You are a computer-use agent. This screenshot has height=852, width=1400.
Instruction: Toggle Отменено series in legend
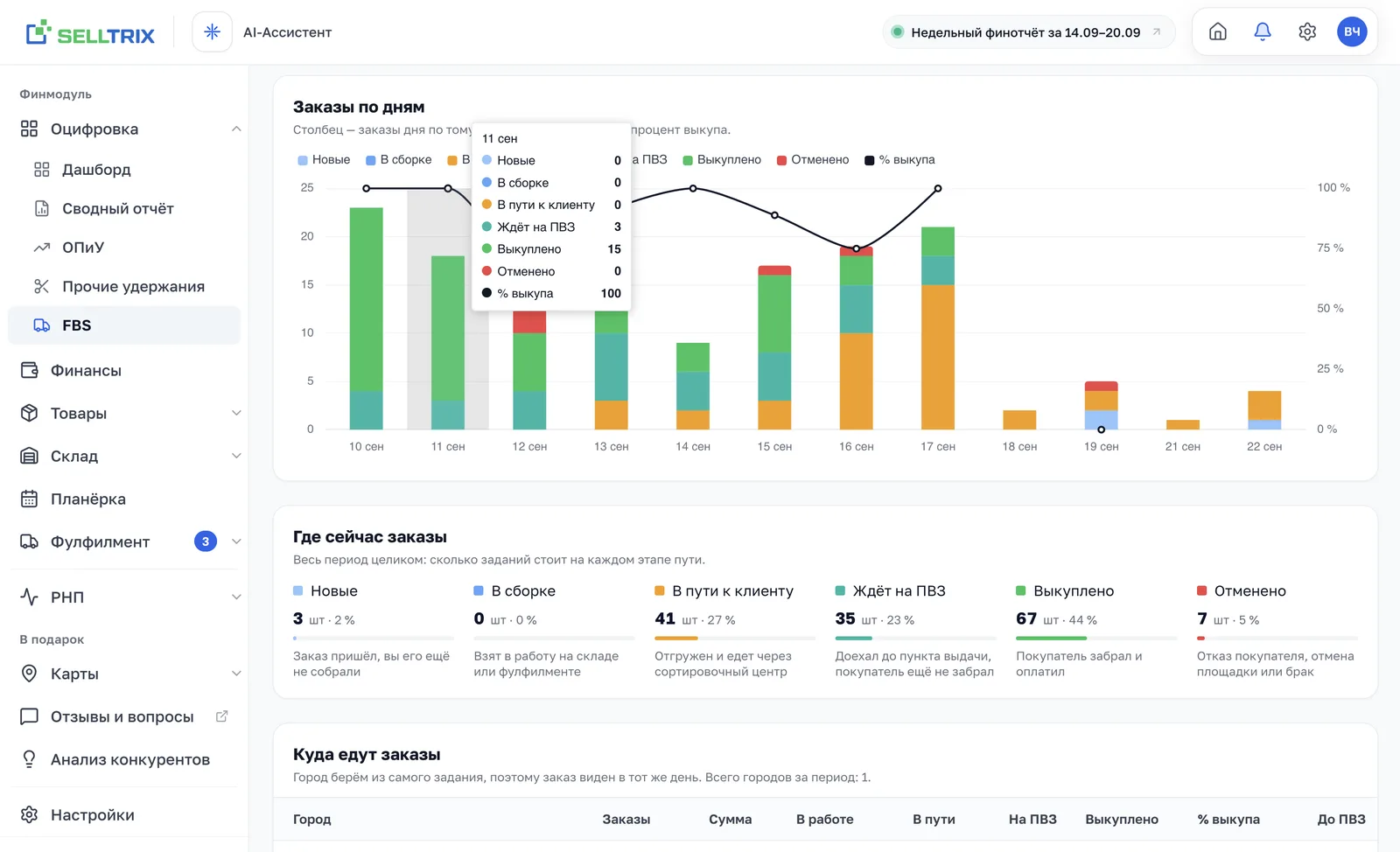coord(813,160)
